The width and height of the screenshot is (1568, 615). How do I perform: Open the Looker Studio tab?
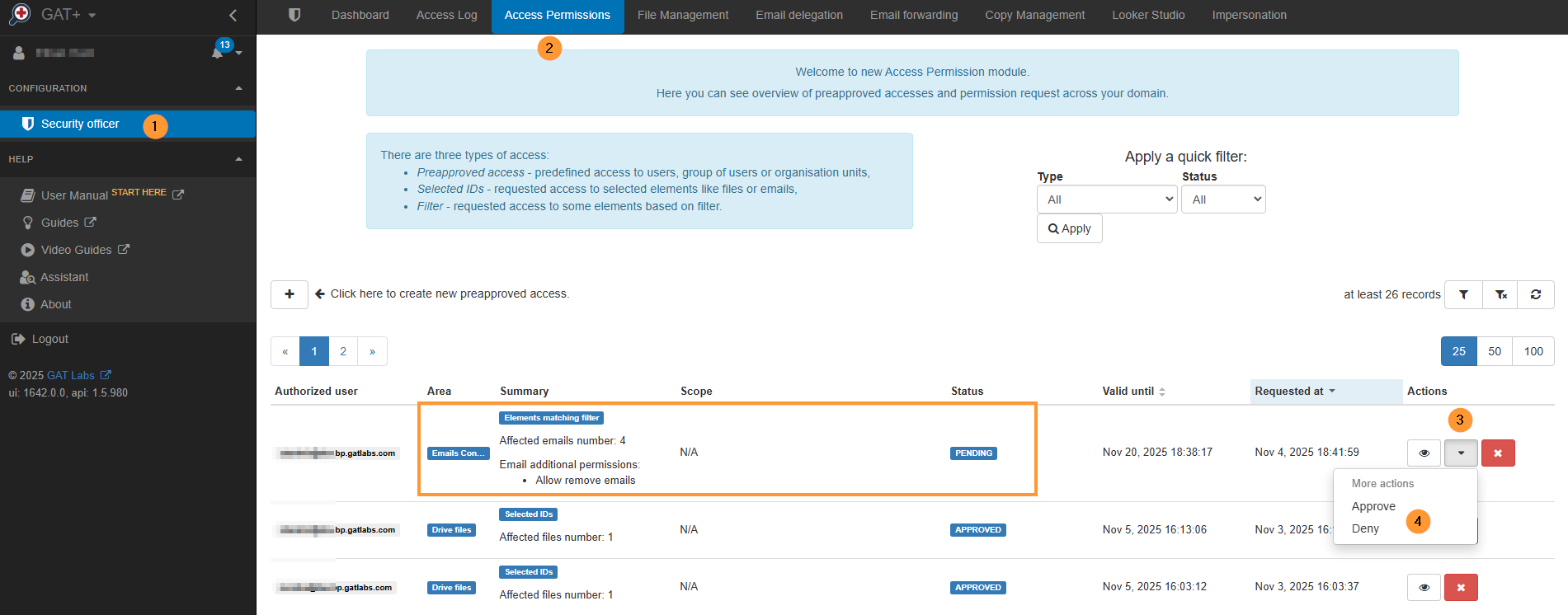click(x=1148, y=15)
